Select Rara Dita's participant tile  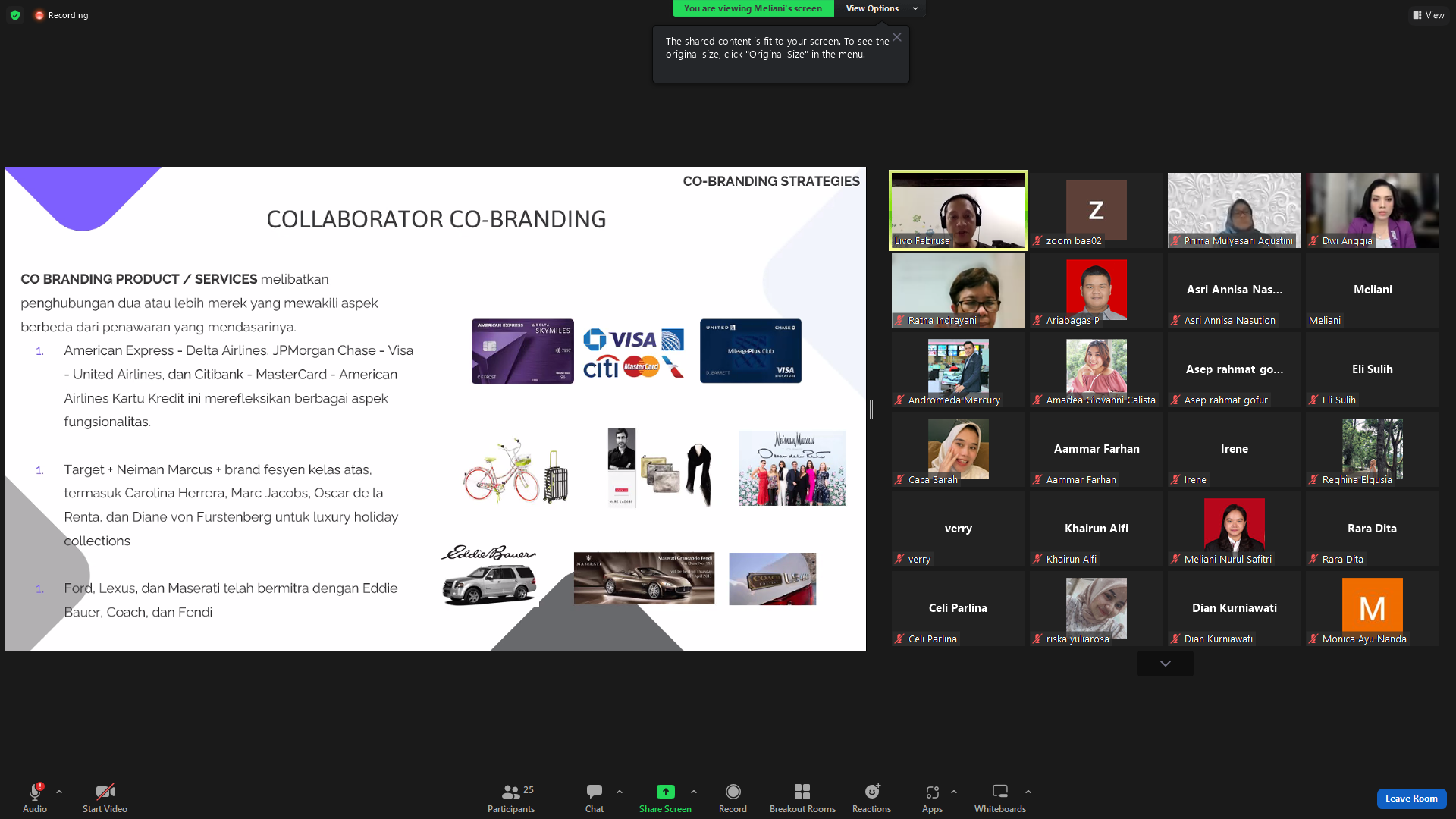point(1373,529)
